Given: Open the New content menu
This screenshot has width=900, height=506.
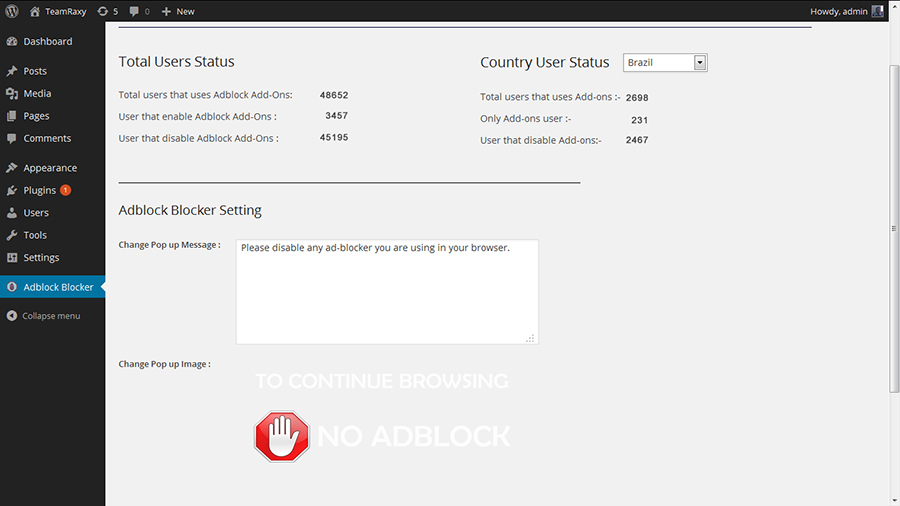Looking at the screenshot, I should 178,11.
